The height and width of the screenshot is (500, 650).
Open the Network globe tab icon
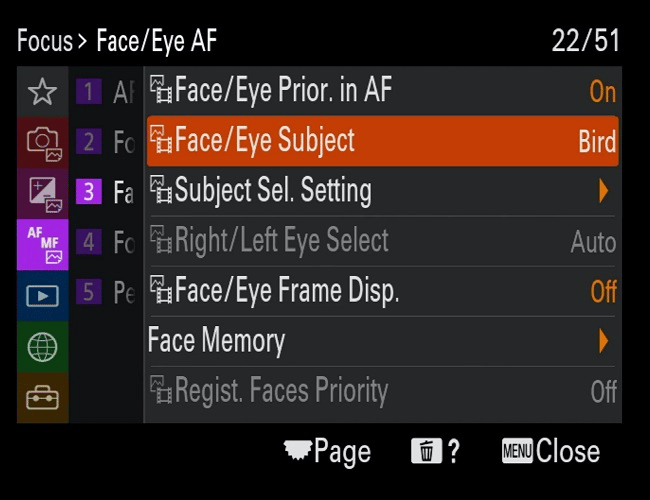[x=42, y=347]
